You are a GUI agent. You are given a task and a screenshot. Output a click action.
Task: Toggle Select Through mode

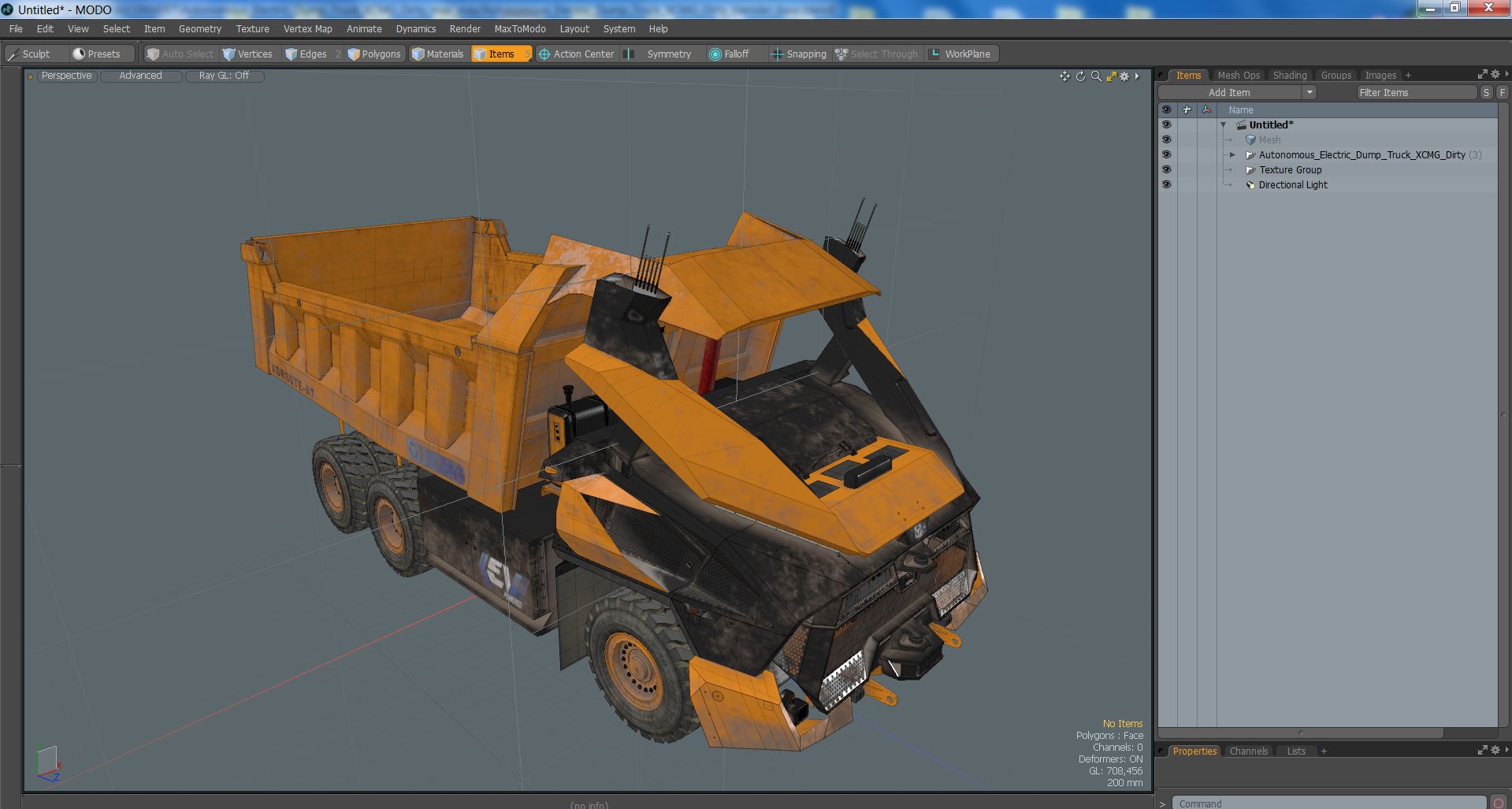pyautogui.click(x=876, y=54)
